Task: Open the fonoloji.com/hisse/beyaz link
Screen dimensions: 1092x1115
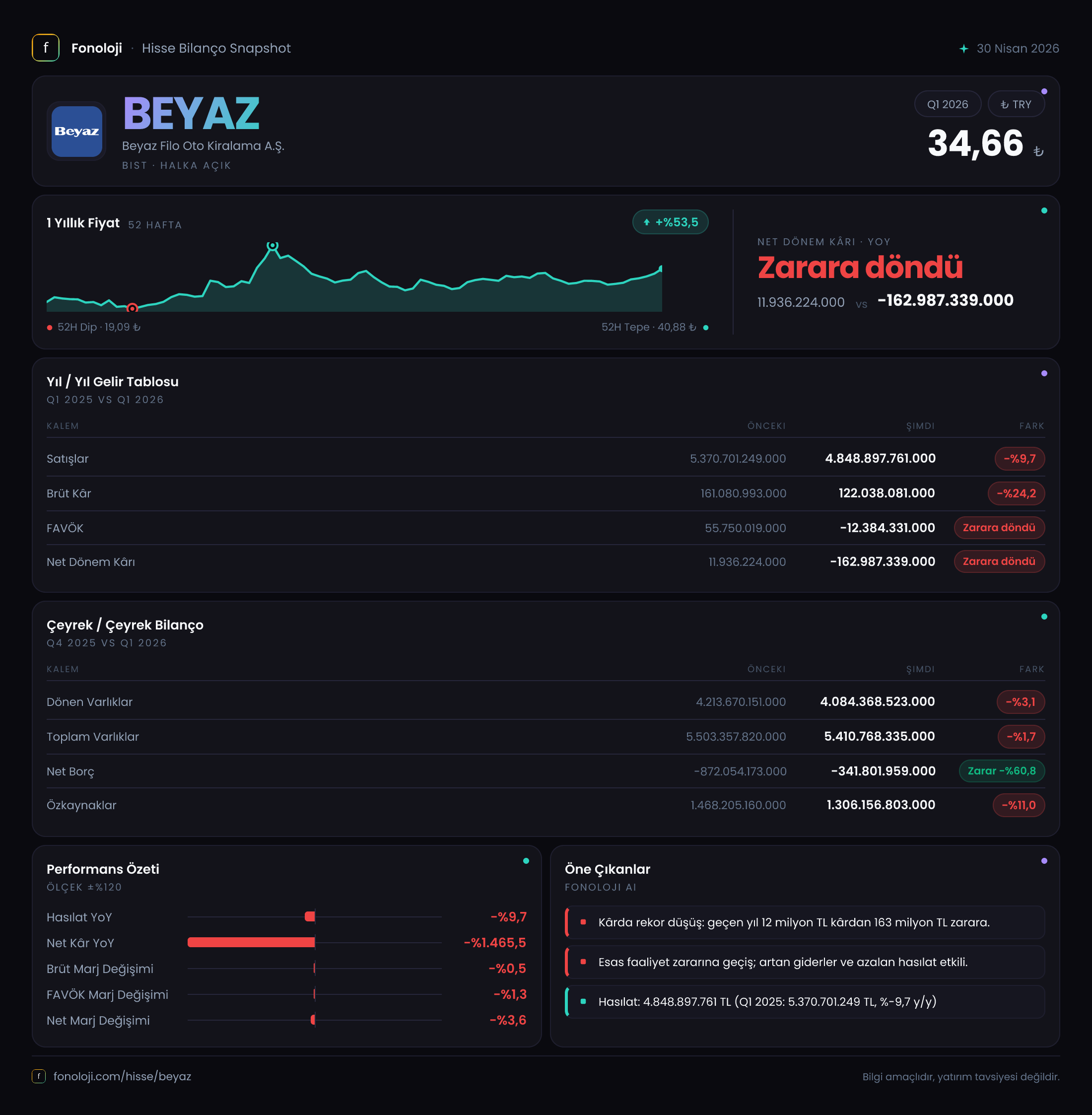Action: click(122, 1076)
